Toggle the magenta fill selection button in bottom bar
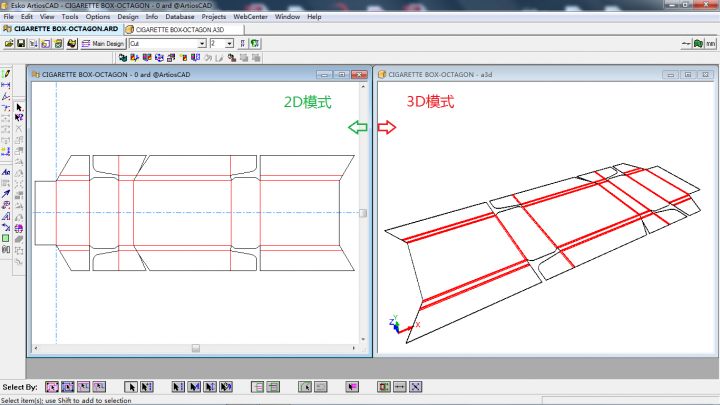This screenshot has height=405, width=720. (x=352, y=386)
